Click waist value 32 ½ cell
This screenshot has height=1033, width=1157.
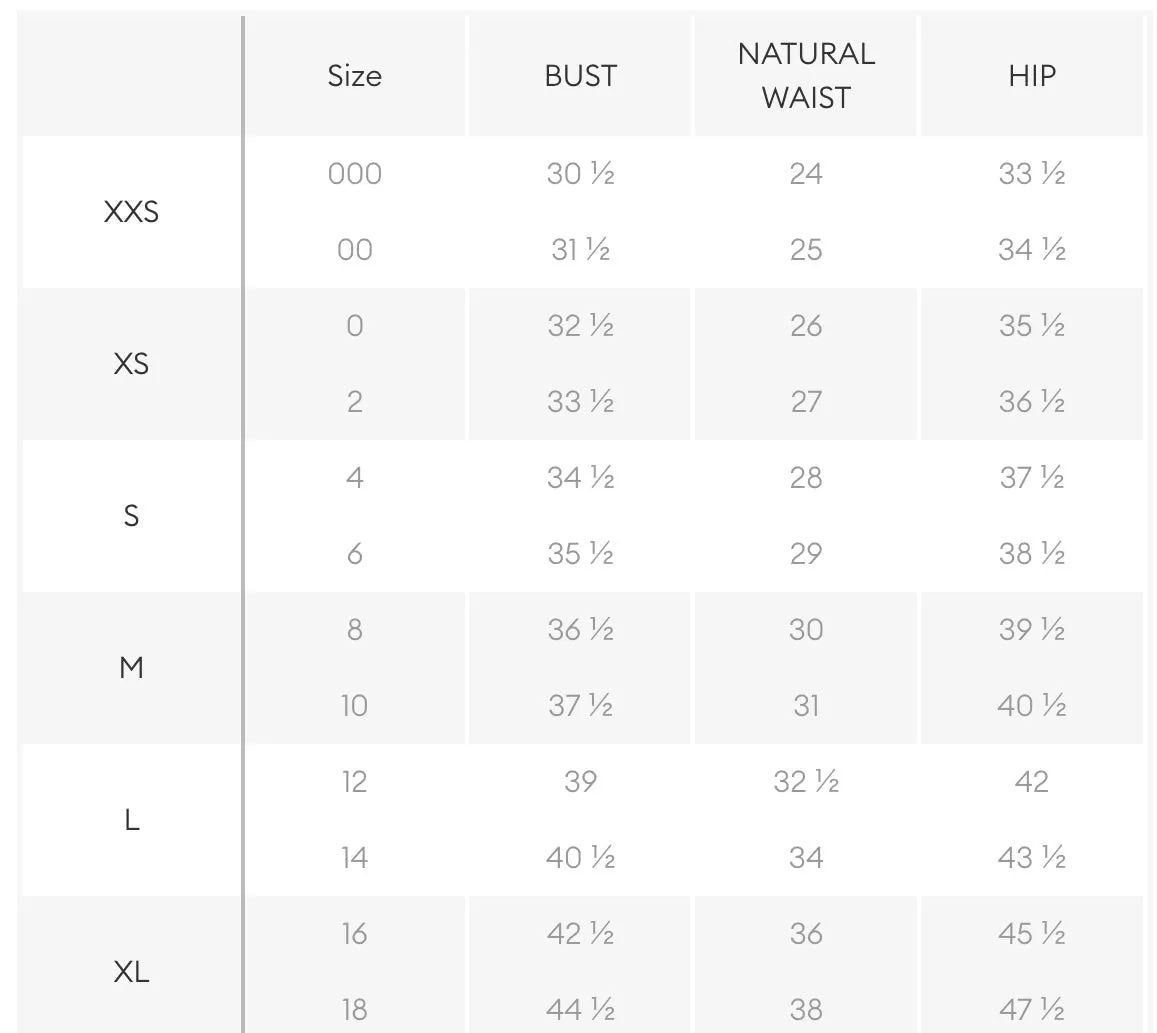coord(806,782)
